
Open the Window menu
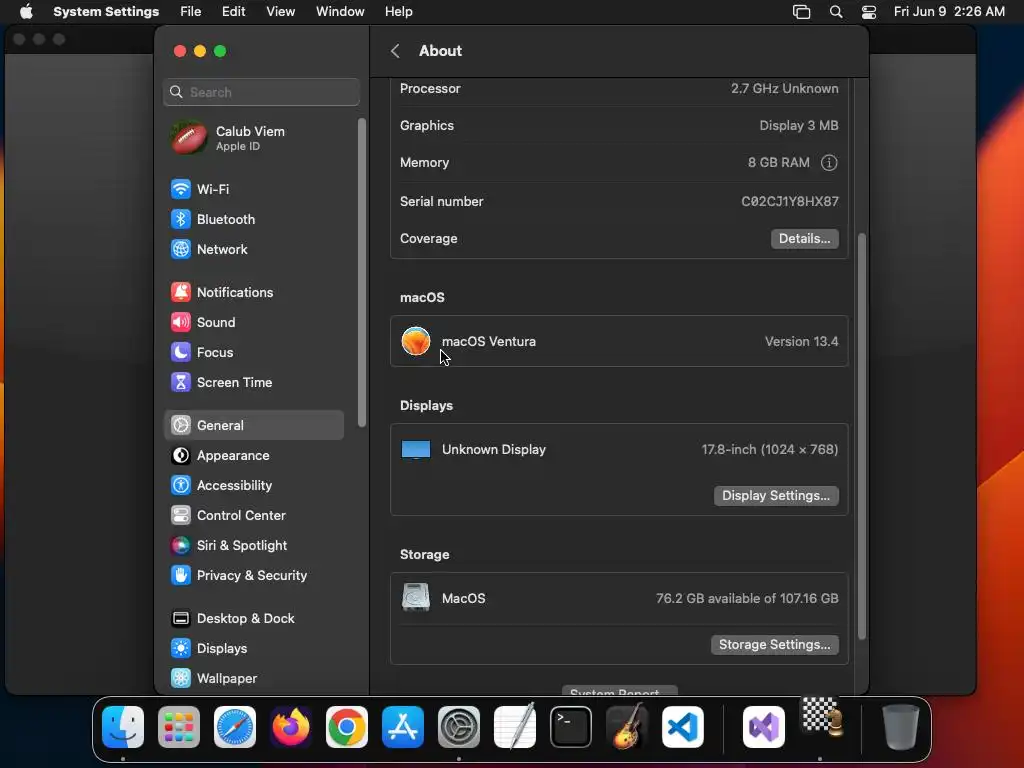pyautogui.click(x=340, y=12)
